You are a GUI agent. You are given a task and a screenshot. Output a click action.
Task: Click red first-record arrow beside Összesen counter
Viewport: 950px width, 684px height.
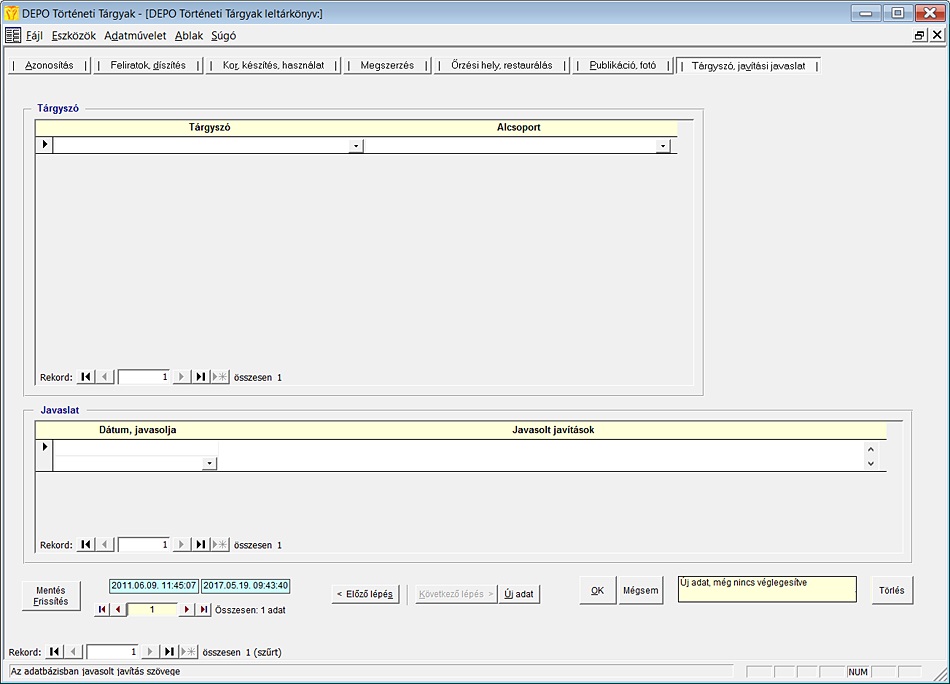tap(102, 609)
